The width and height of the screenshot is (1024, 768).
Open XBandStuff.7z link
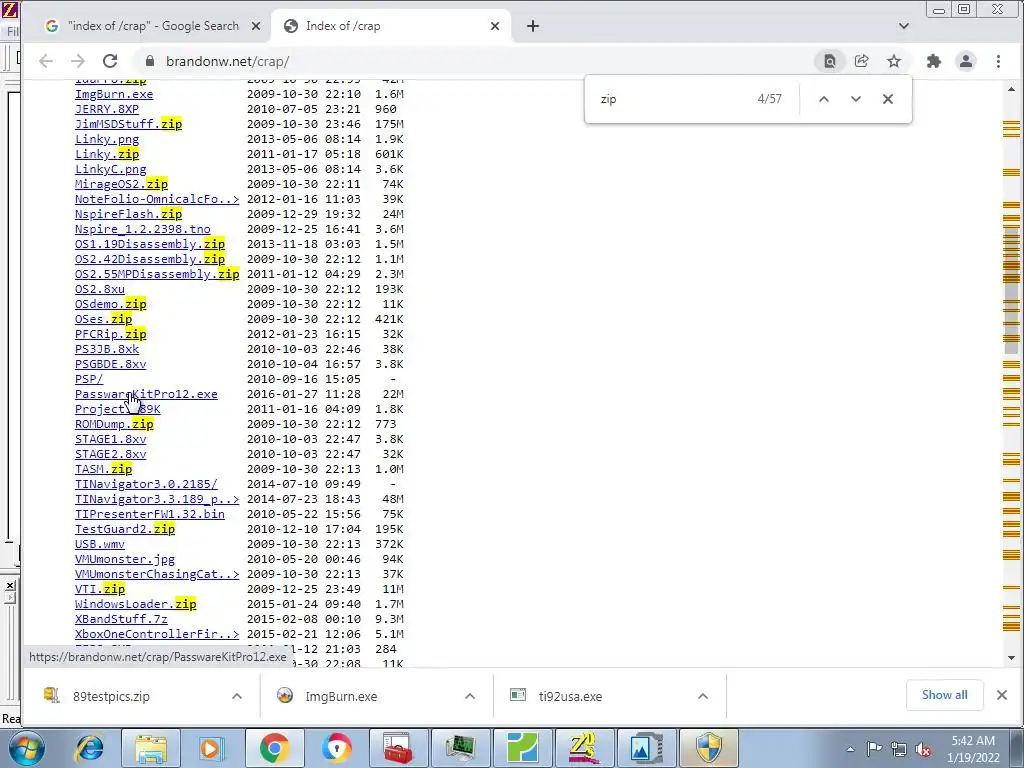tap(121, 620)
